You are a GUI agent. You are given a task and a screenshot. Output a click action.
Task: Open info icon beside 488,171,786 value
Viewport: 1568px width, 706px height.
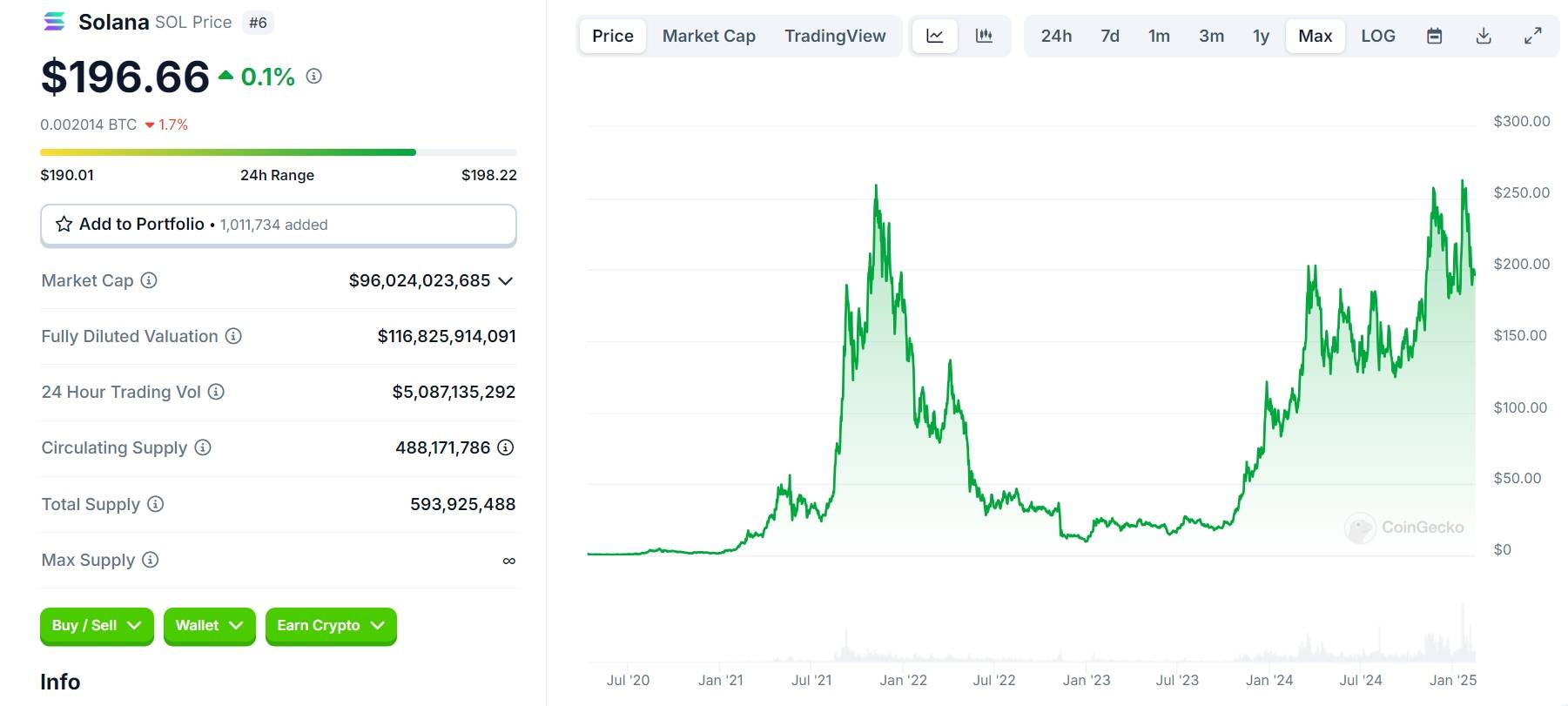[x=506, y=447]
